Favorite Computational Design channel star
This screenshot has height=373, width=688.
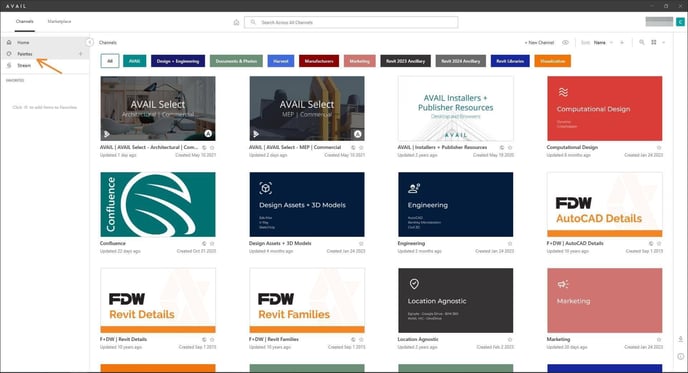tap(659, 147)
